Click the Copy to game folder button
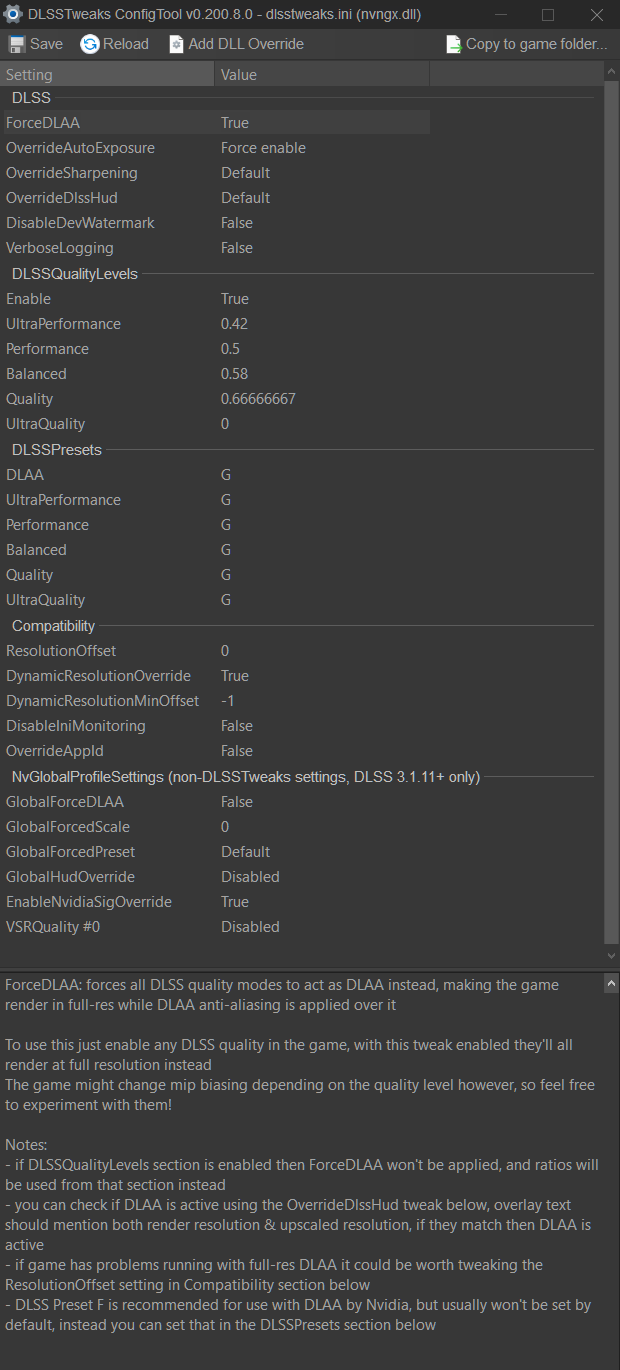The width and height of the screenshot is (620, 1370). point(526,44)
